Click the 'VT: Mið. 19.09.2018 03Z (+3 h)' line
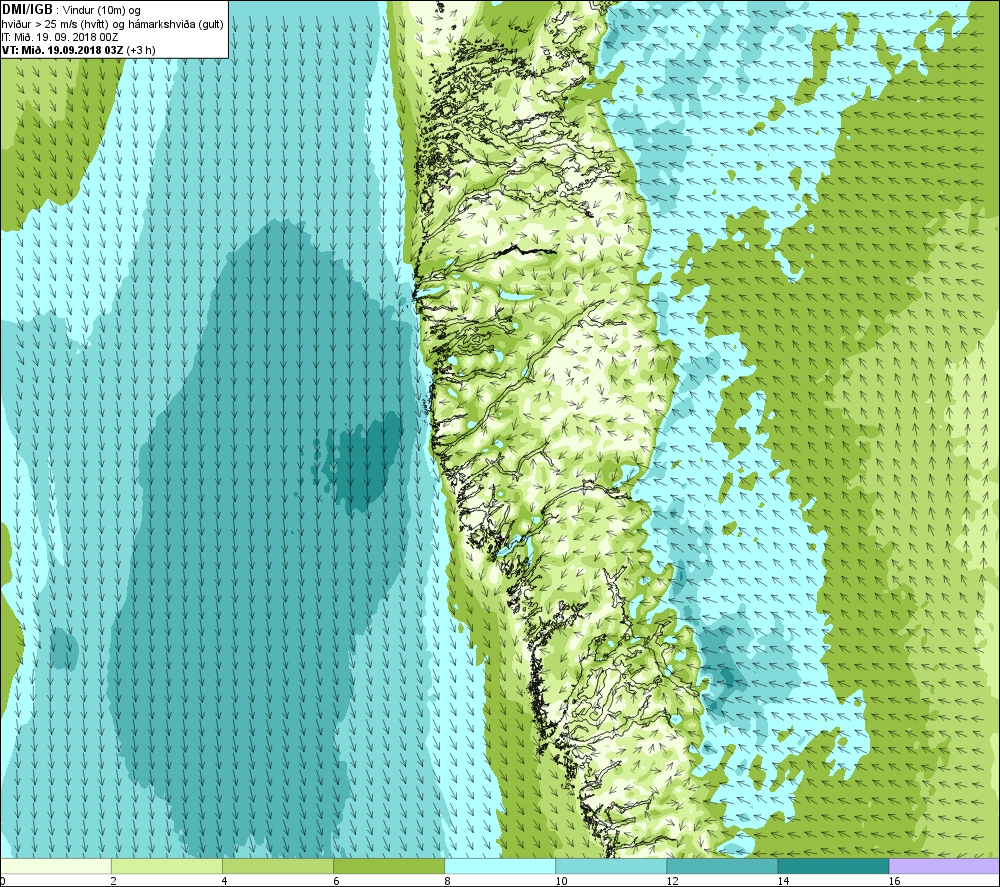 [x=78, y=50]
